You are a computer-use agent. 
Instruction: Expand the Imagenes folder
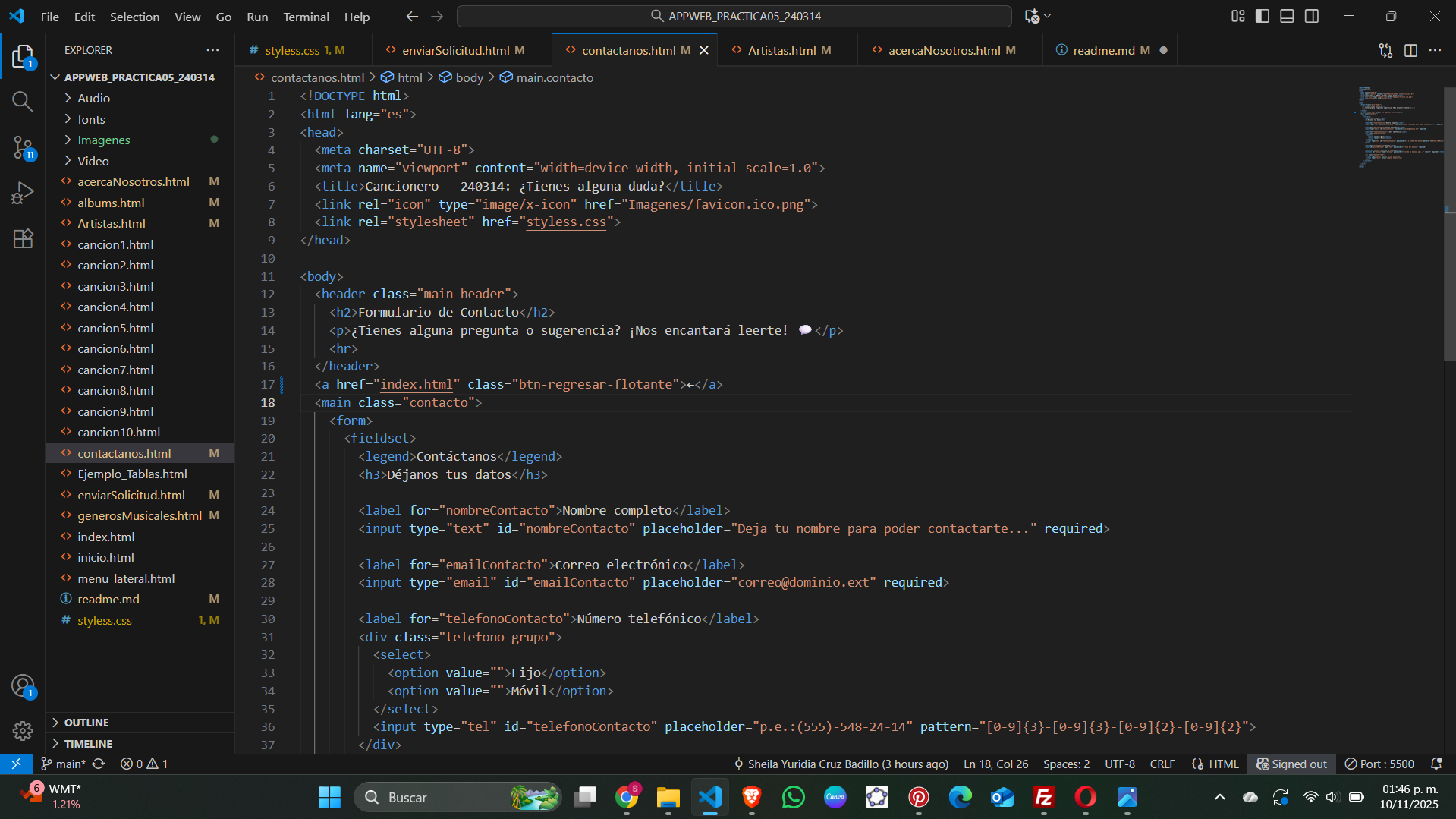[x=104, y=140]
